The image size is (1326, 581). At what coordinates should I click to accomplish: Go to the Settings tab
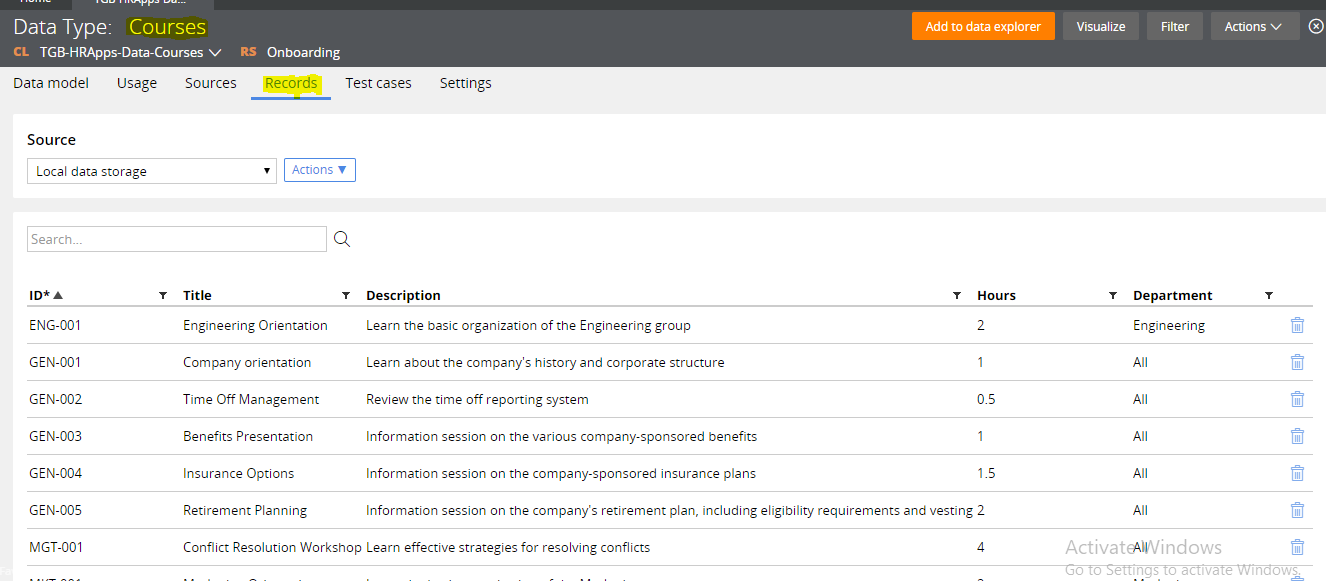[x=465, y=83]
